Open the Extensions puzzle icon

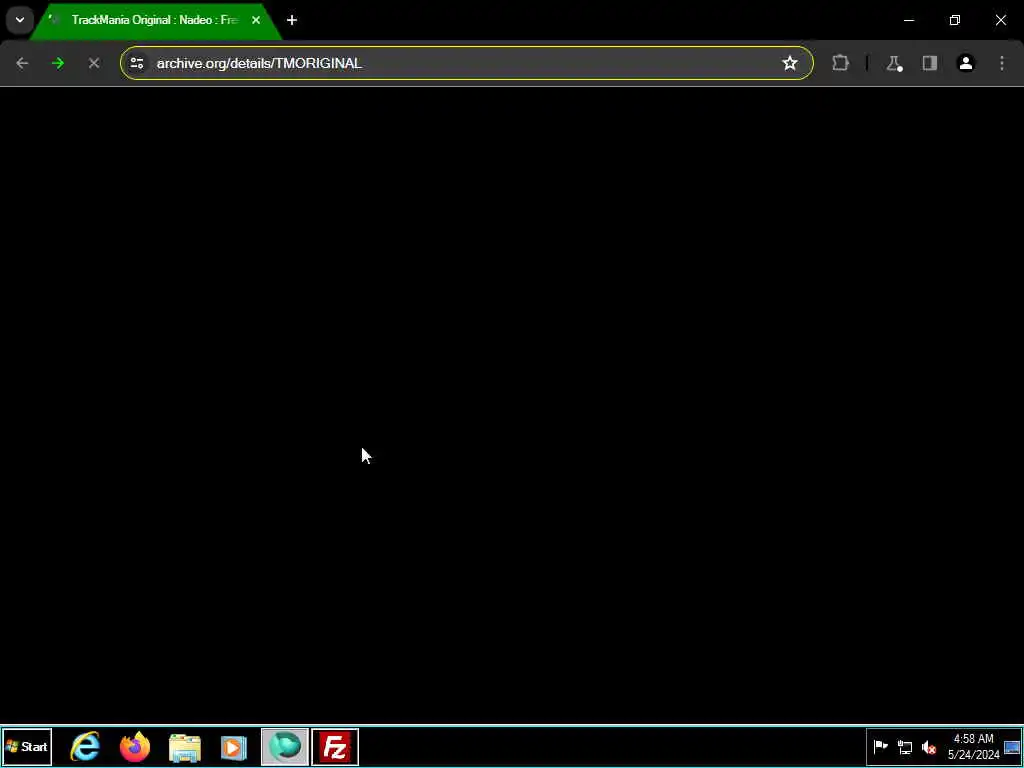(840, 63)
